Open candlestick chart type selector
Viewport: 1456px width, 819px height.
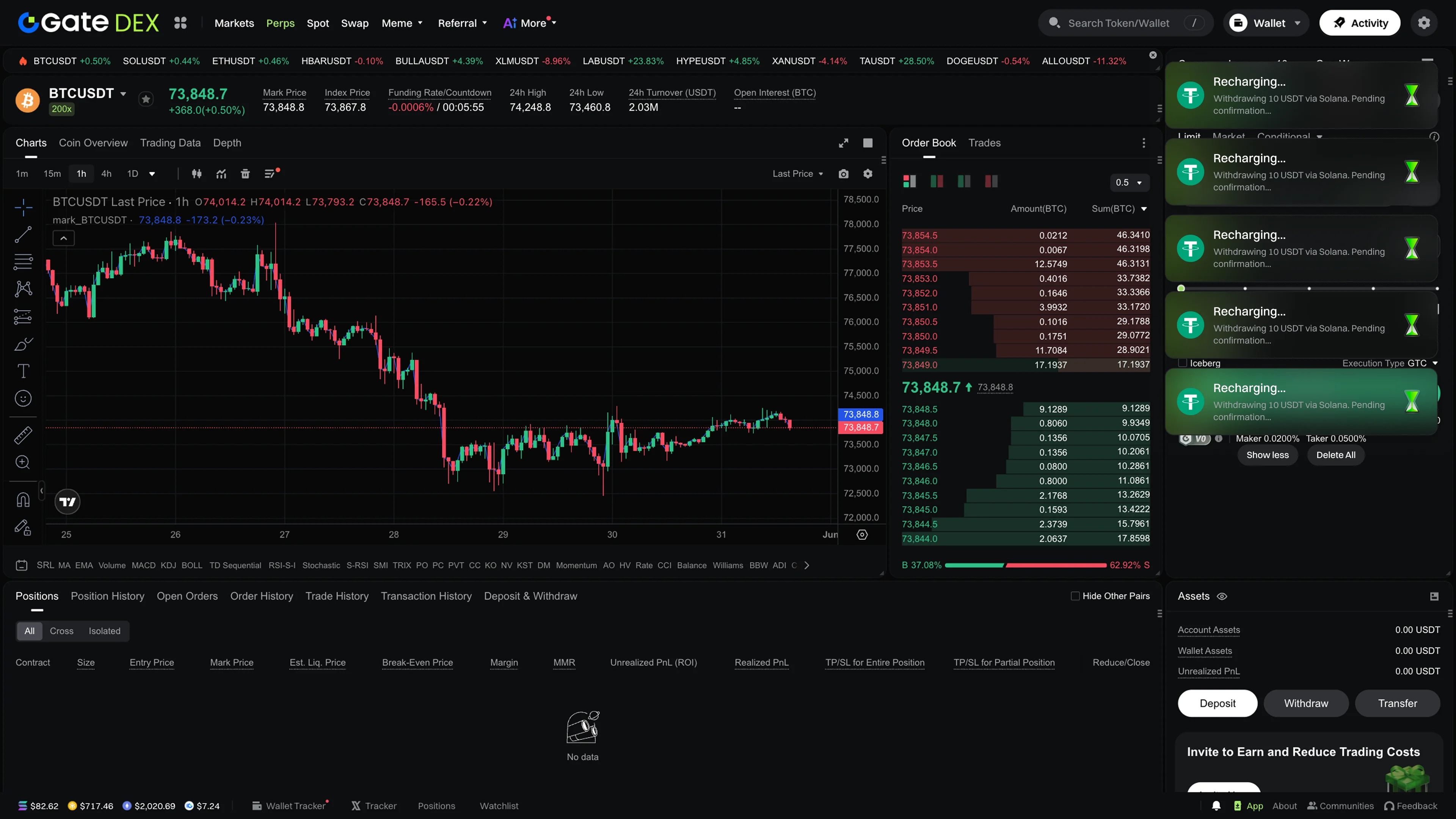point(197,174)
